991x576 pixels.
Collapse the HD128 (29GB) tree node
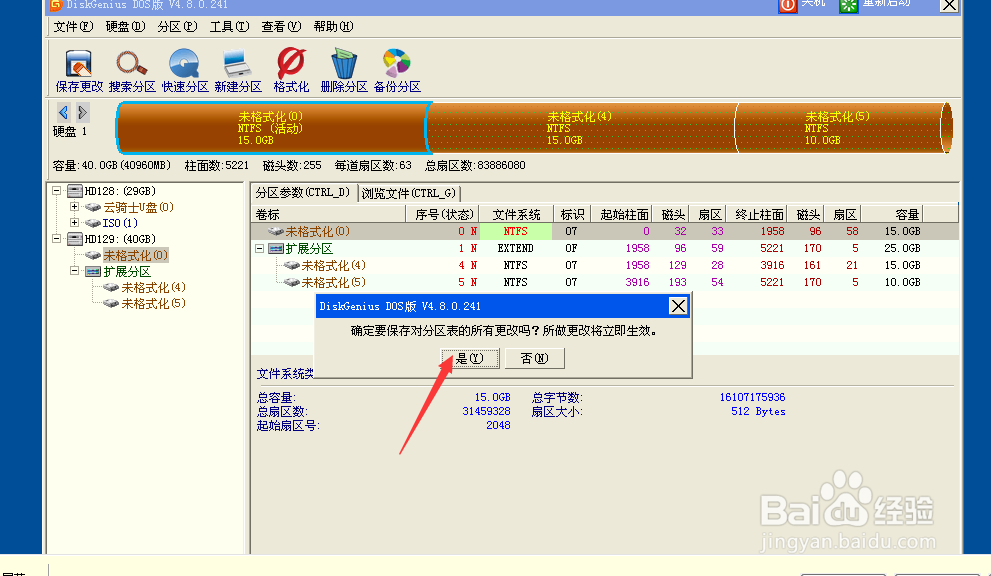[56, 190]
